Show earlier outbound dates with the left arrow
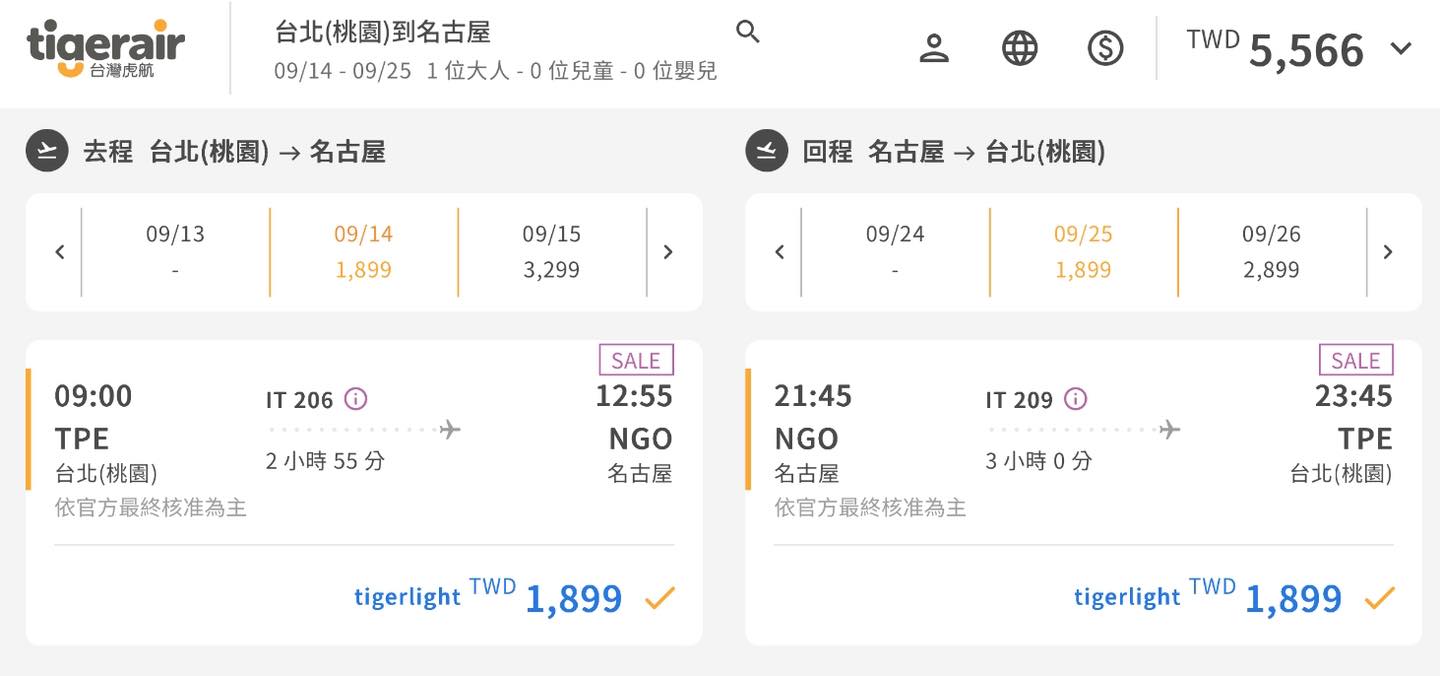 (x=60, y=252)
